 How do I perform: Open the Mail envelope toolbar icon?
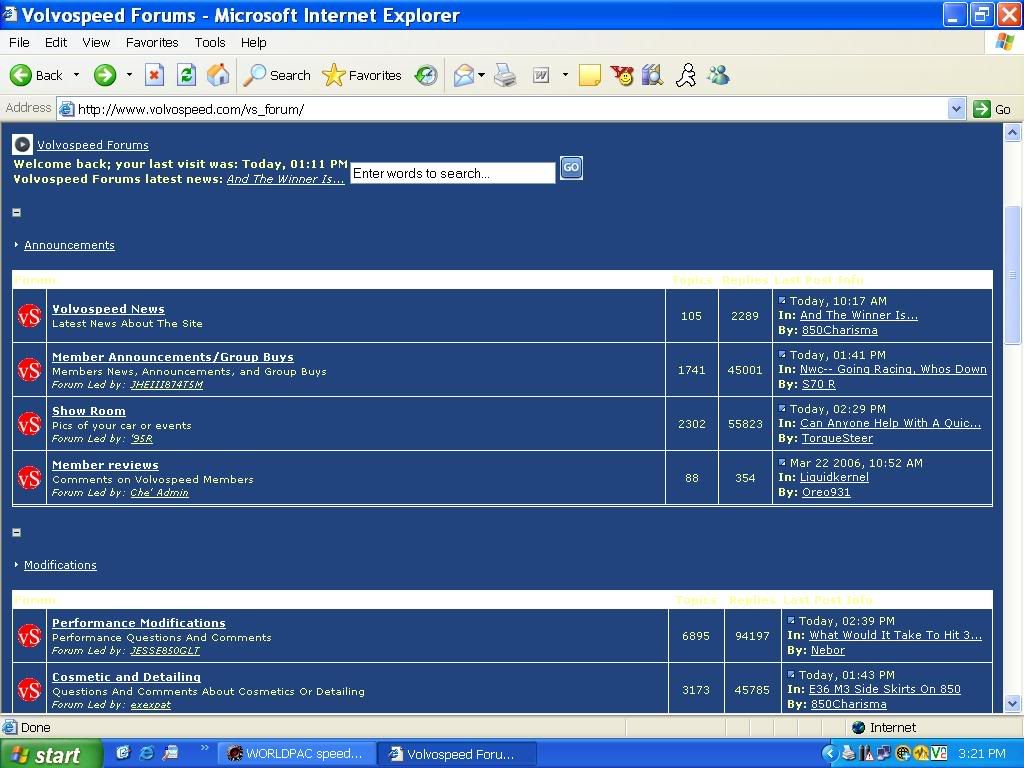tap(464, 76)
